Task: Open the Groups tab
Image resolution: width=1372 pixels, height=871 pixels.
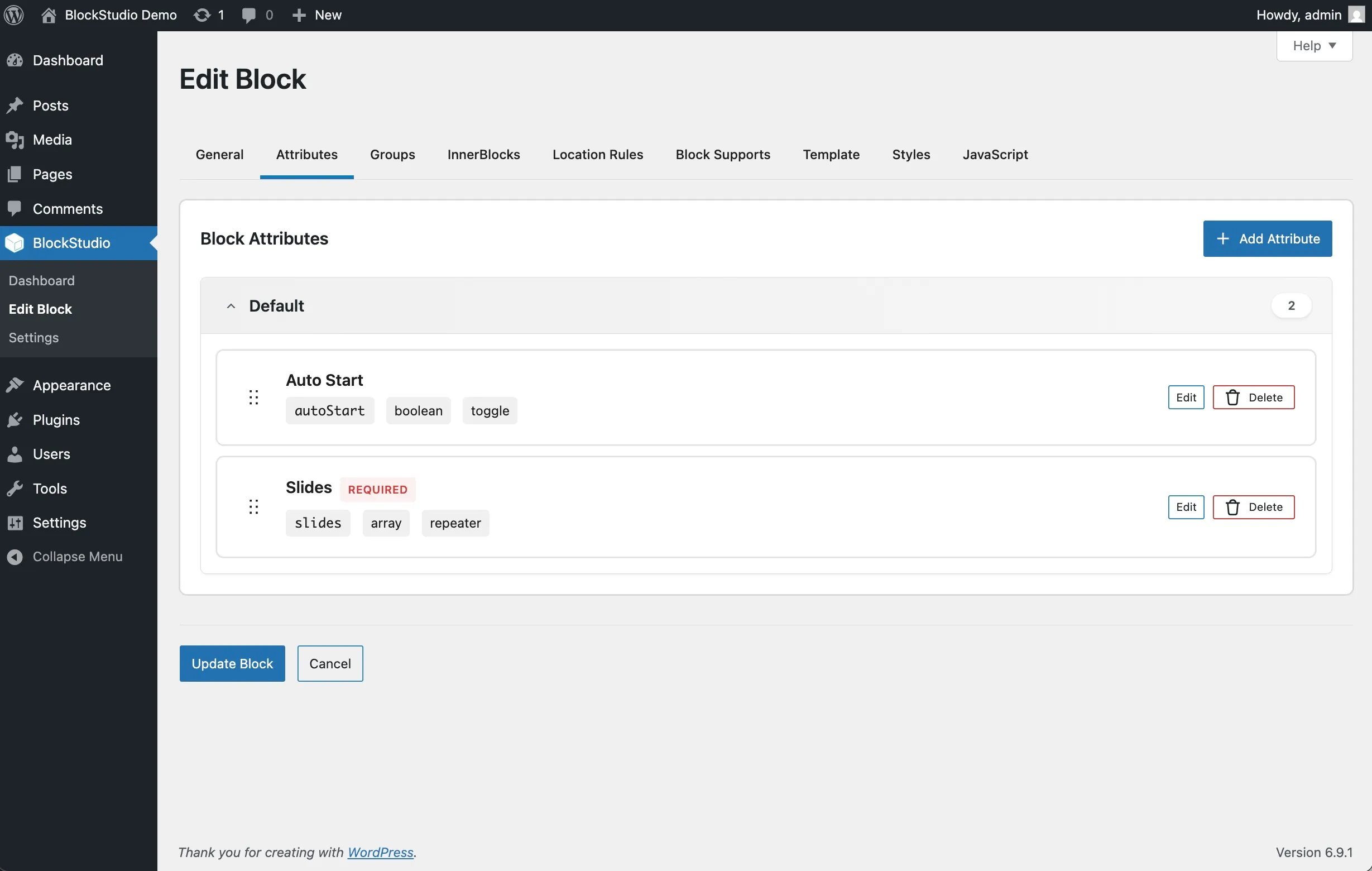Action: pos(392,155)
